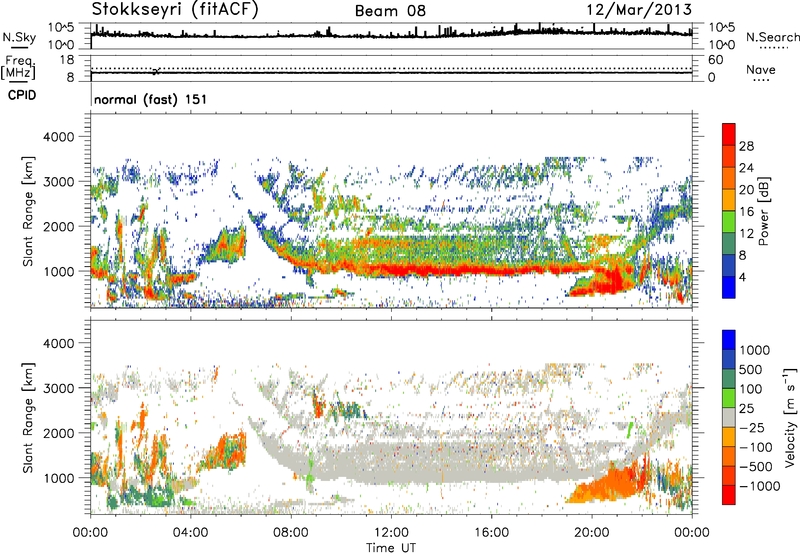Click the 04:00 time tick label
Viewport: 800px width, 554px height.
tap(191, 533)
